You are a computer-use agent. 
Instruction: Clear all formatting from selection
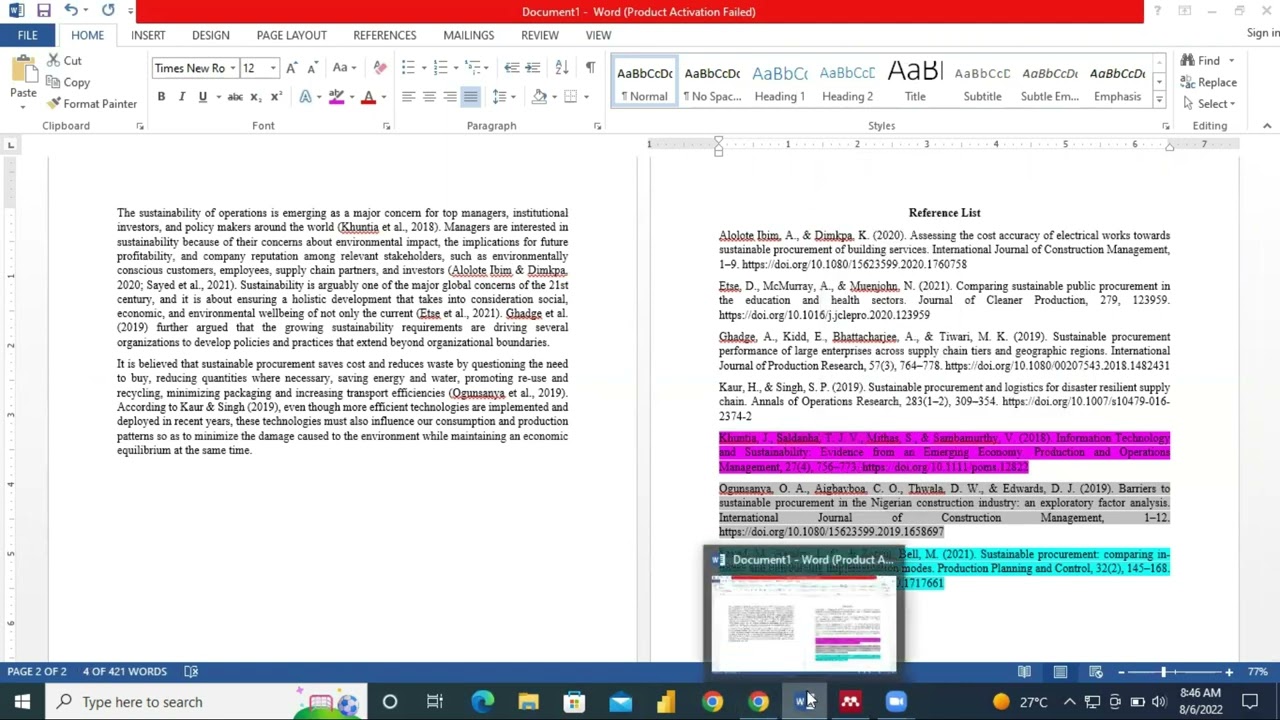(x=380, y=68)
